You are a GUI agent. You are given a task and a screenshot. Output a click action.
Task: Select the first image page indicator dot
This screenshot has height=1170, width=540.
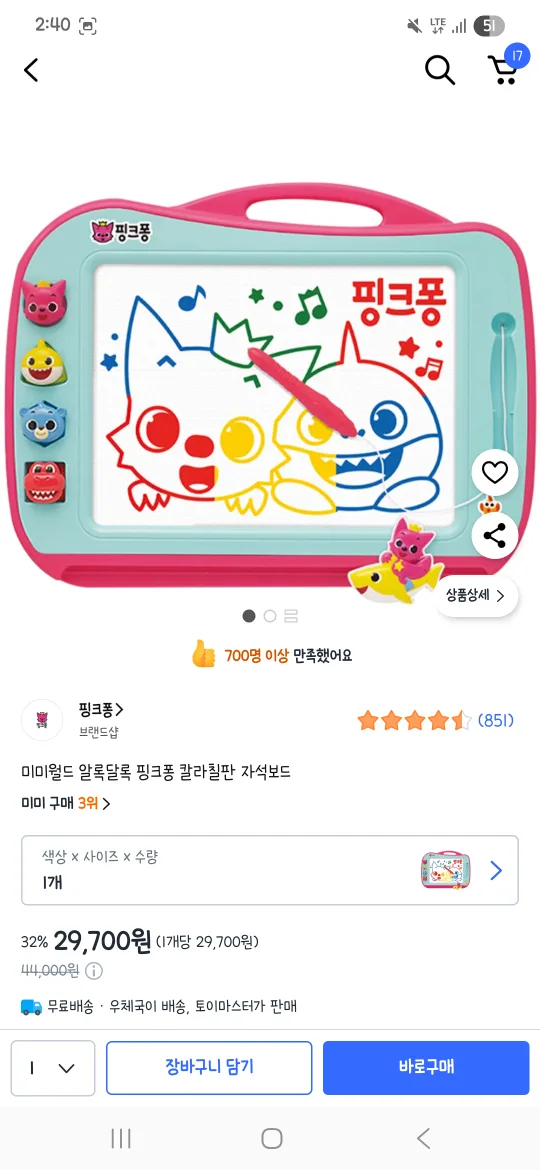(x=249, y=616)
